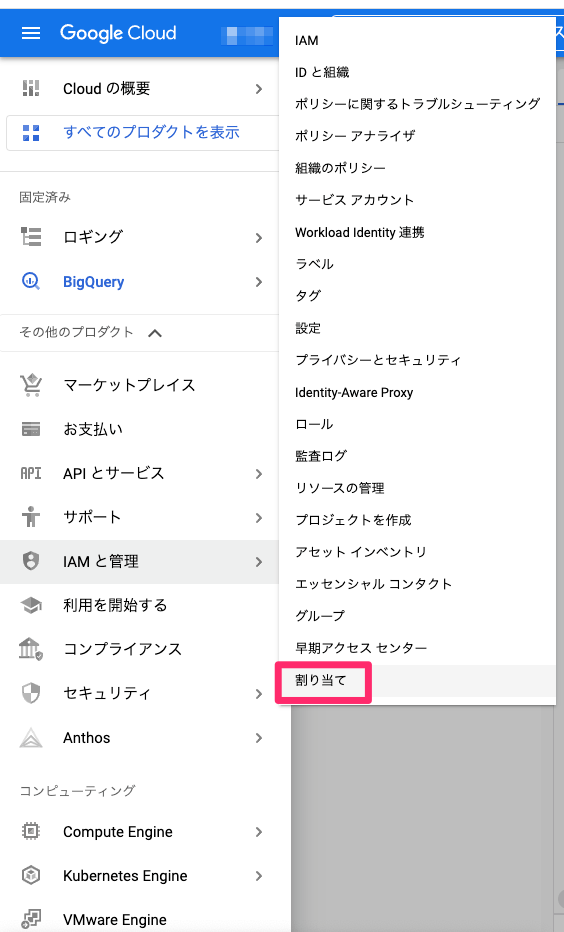
Task: Collapse the その他のプロダクト section
Action: [155, 333]
